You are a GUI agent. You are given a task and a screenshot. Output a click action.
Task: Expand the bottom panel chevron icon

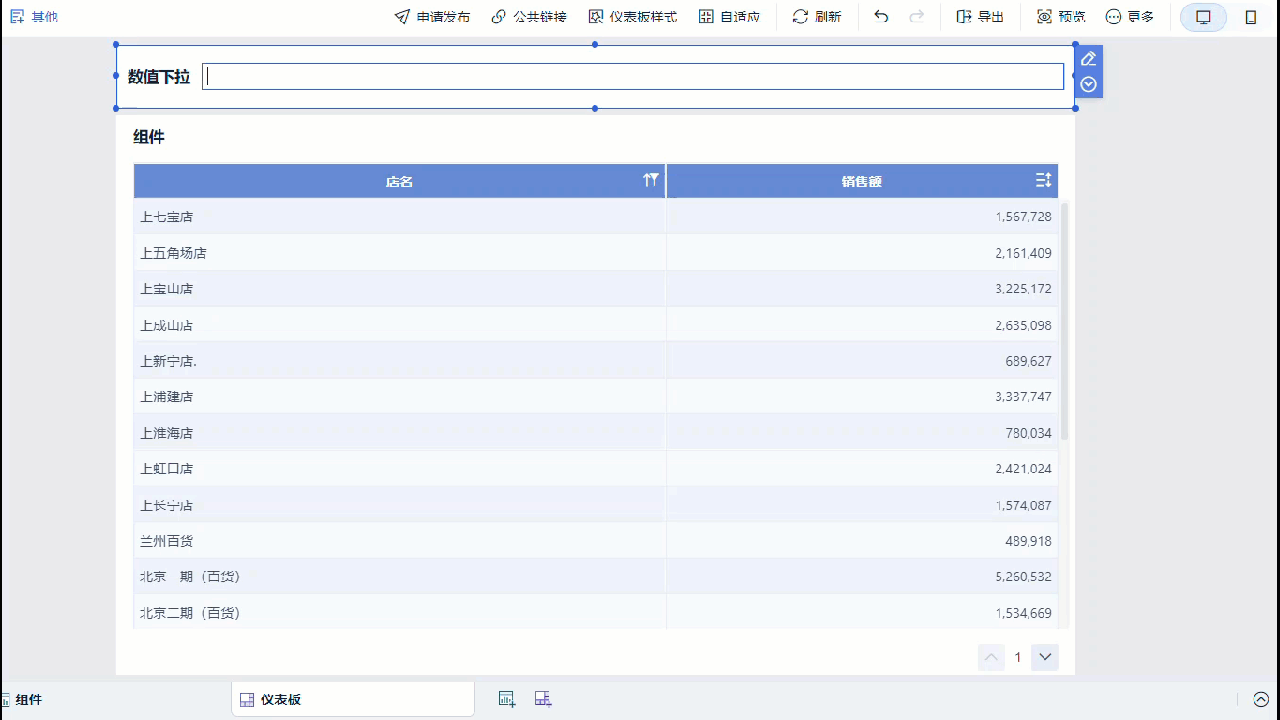coord(1261,700)
